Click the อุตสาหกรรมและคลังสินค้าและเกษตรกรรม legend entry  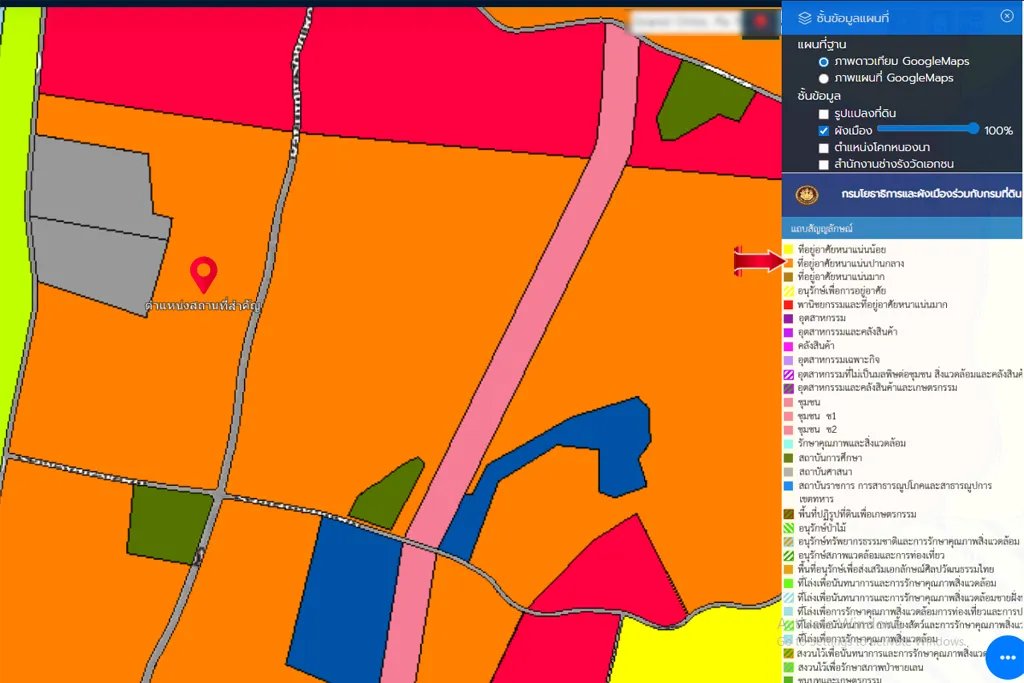[x=877, y=388]
